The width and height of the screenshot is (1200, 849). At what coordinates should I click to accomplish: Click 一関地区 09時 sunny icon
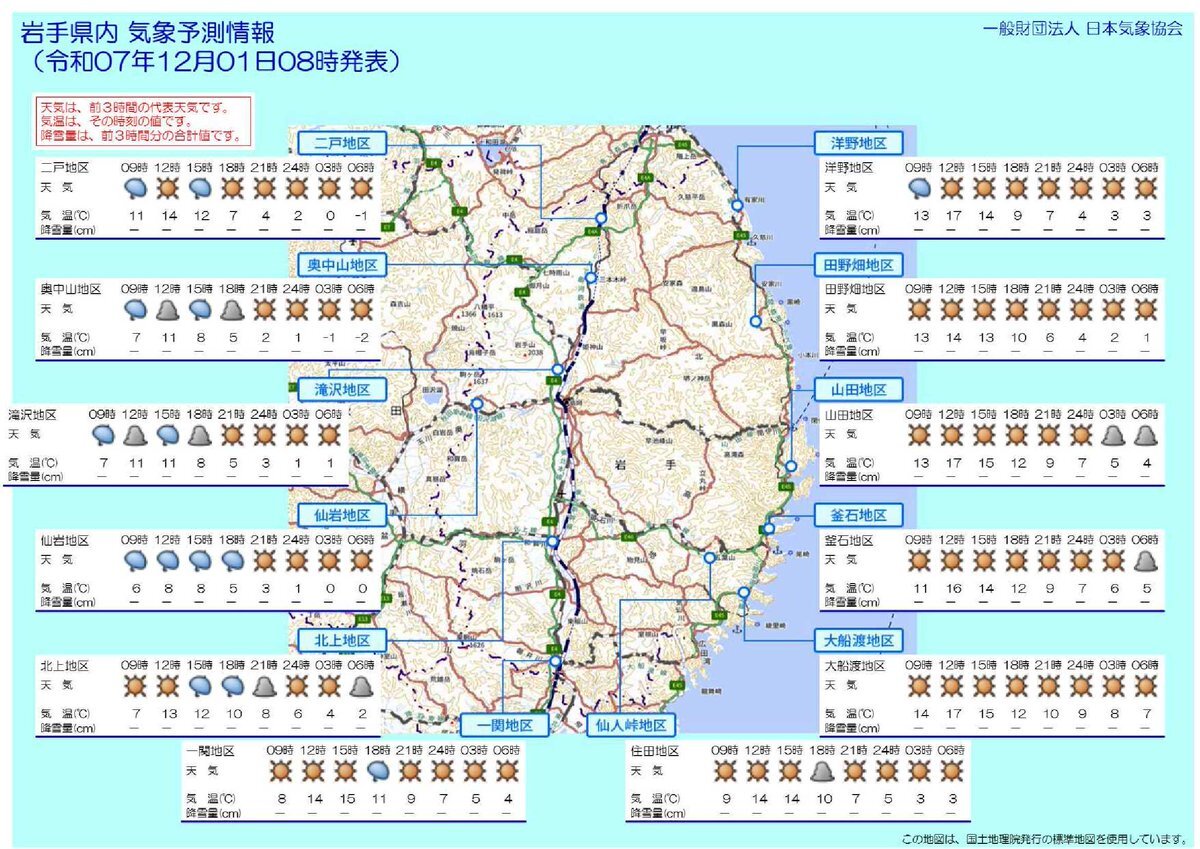click(x=282, y=770)
